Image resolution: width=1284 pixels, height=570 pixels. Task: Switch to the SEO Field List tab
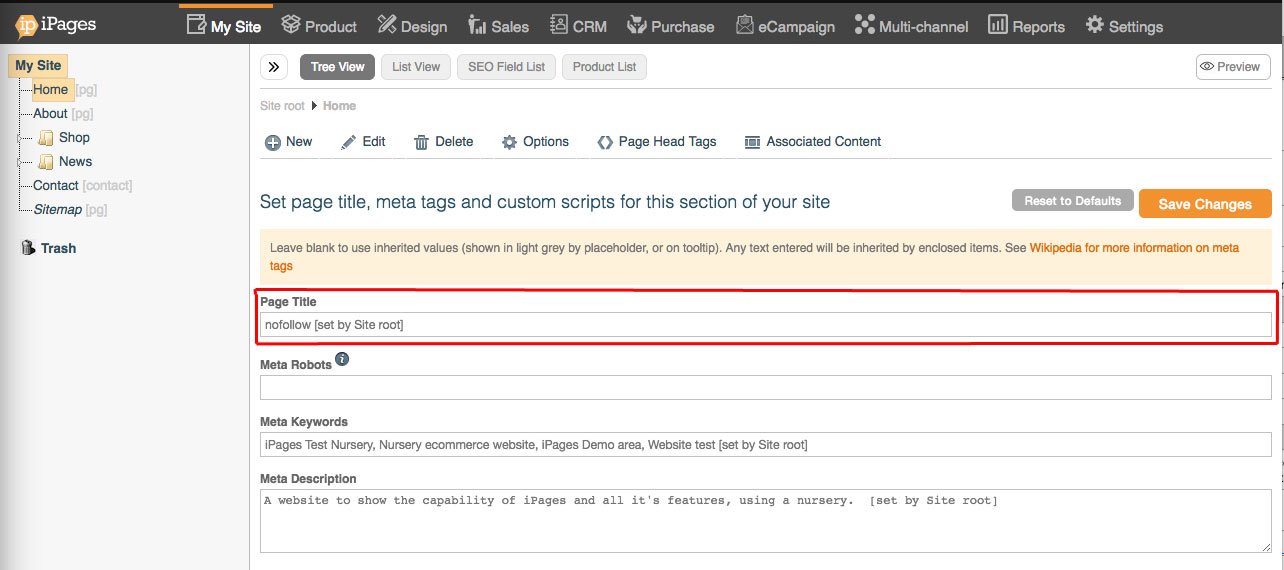pos(506,67)
